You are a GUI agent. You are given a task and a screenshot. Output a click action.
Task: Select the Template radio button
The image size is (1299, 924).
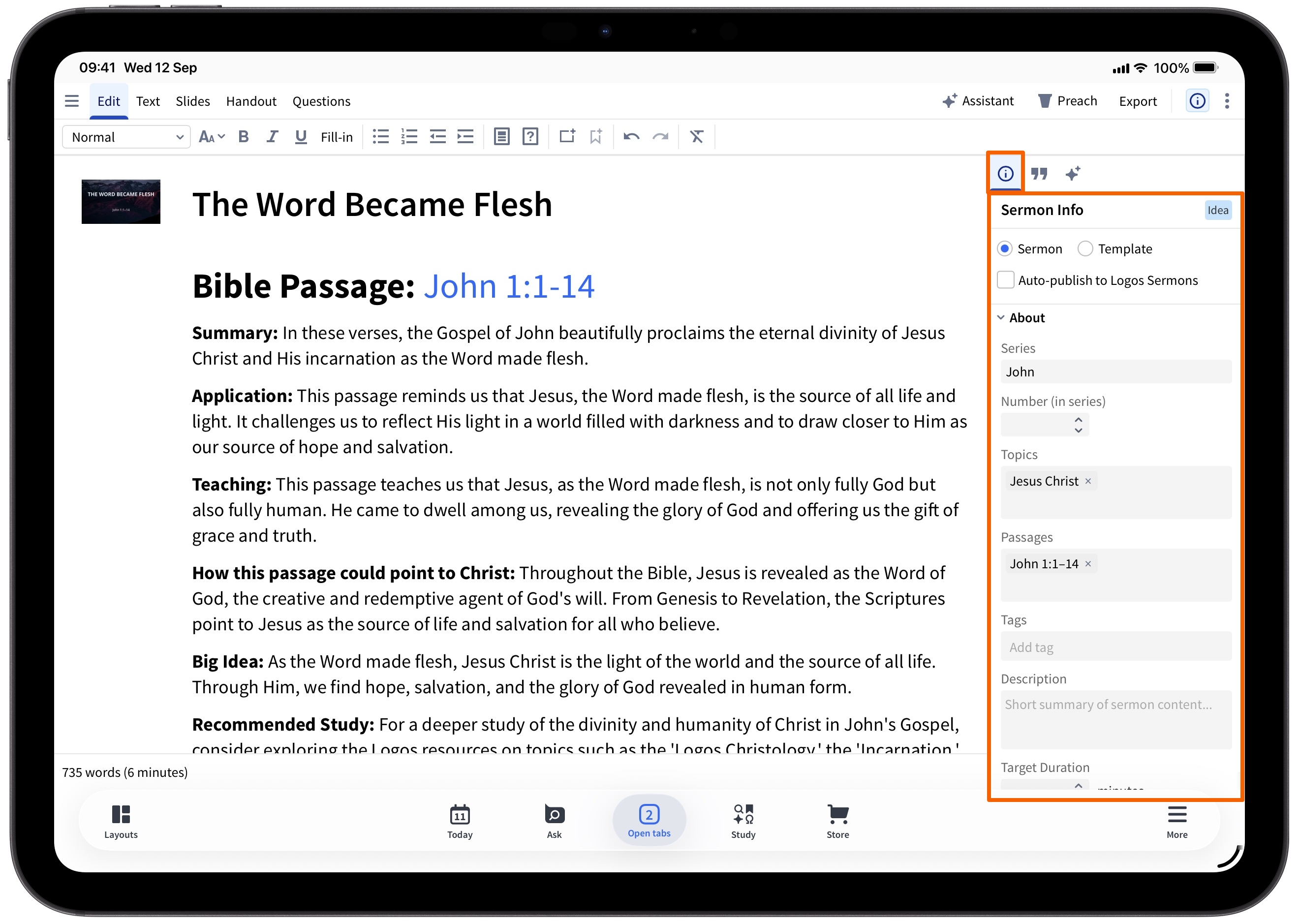1085,249
